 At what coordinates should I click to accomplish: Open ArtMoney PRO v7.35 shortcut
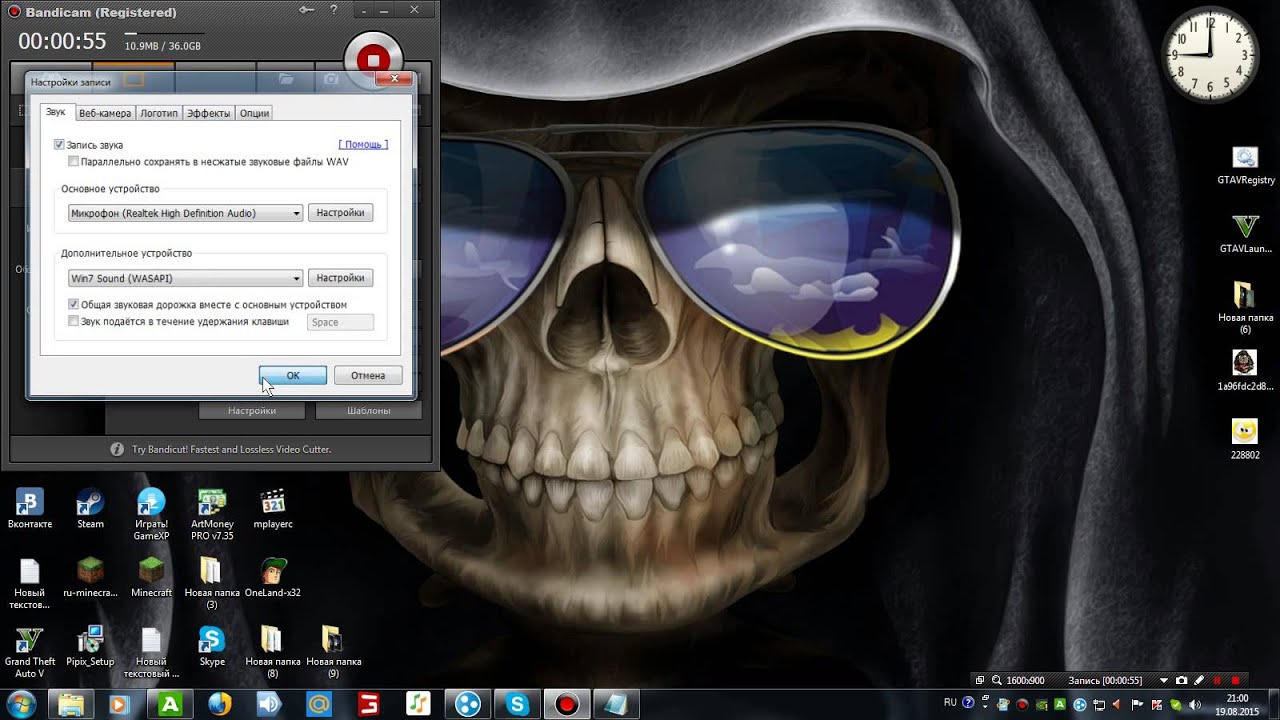(212, 515)
